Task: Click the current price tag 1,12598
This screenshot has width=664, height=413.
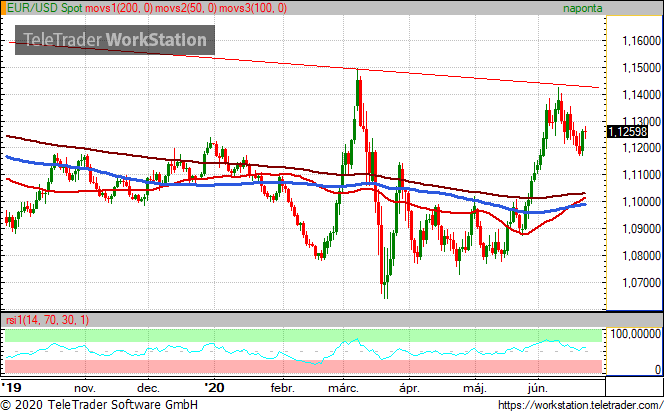Action: pos(627,132)
